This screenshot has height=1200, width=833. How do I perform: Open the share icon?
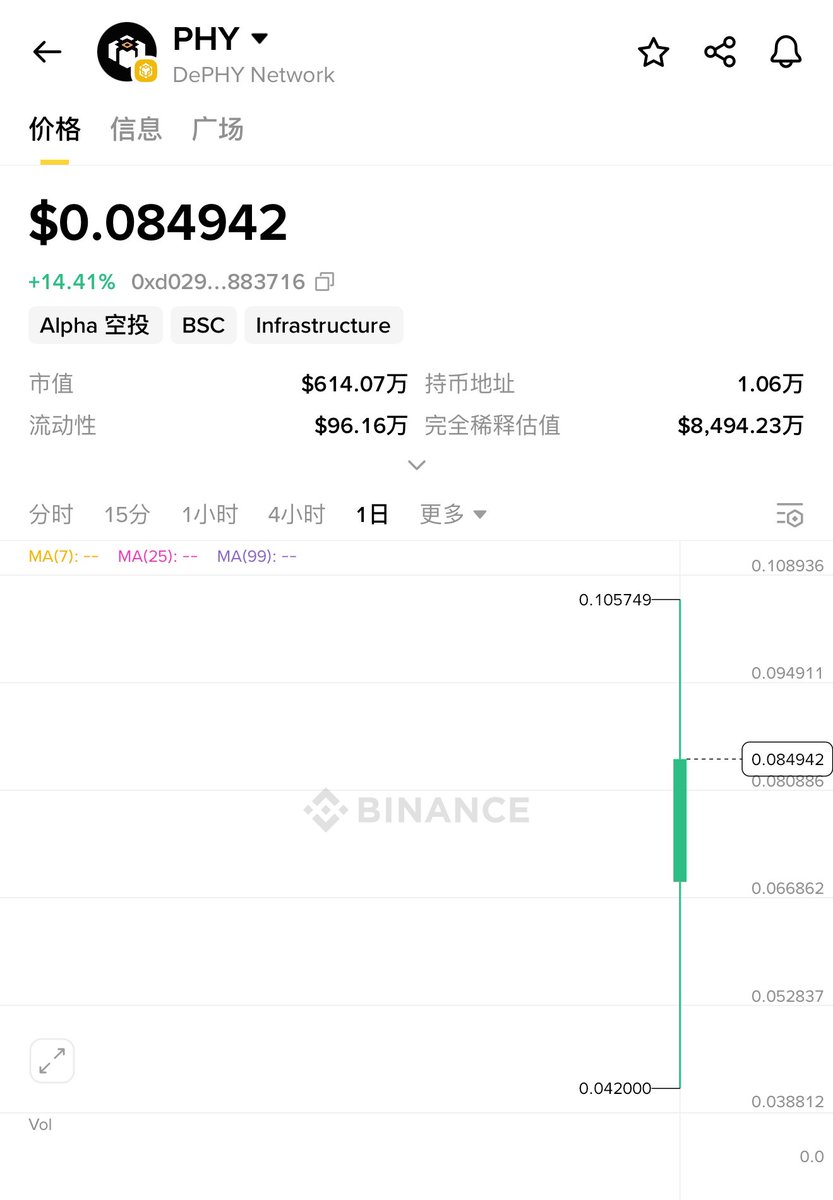coord(720,52)
